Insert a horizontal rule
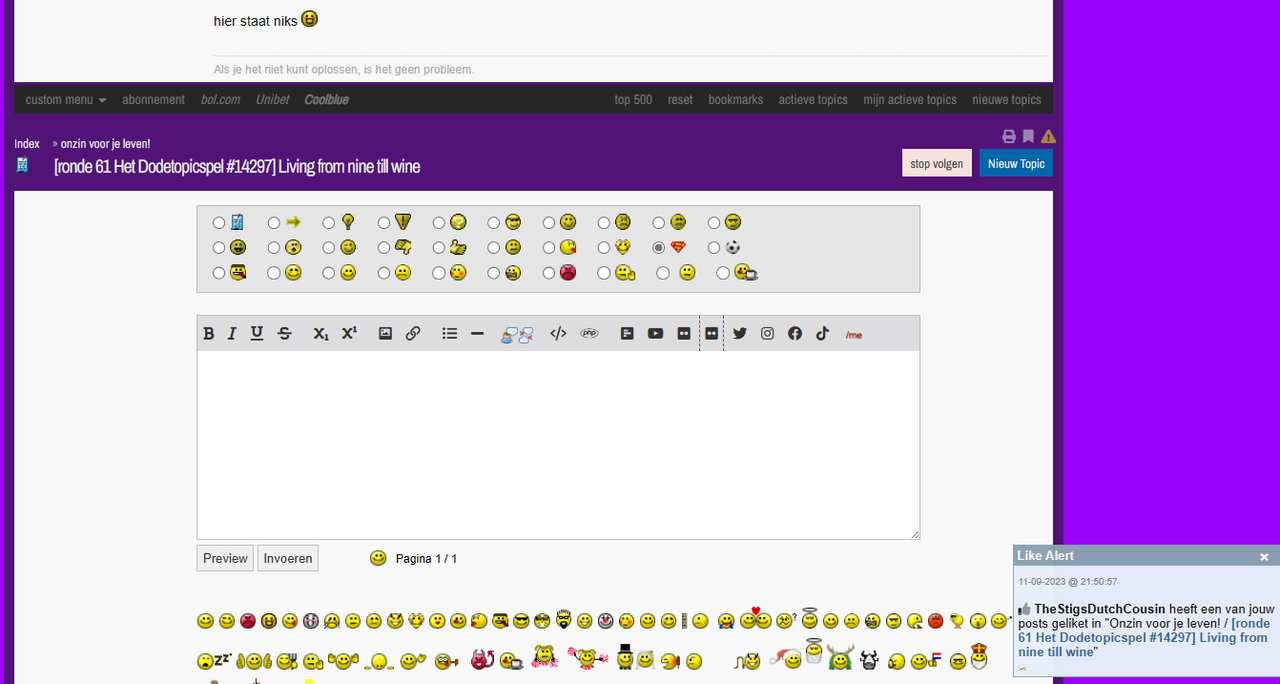Image resolution: width=1280 pixels, height=684 pixels. tap(477, 334)
